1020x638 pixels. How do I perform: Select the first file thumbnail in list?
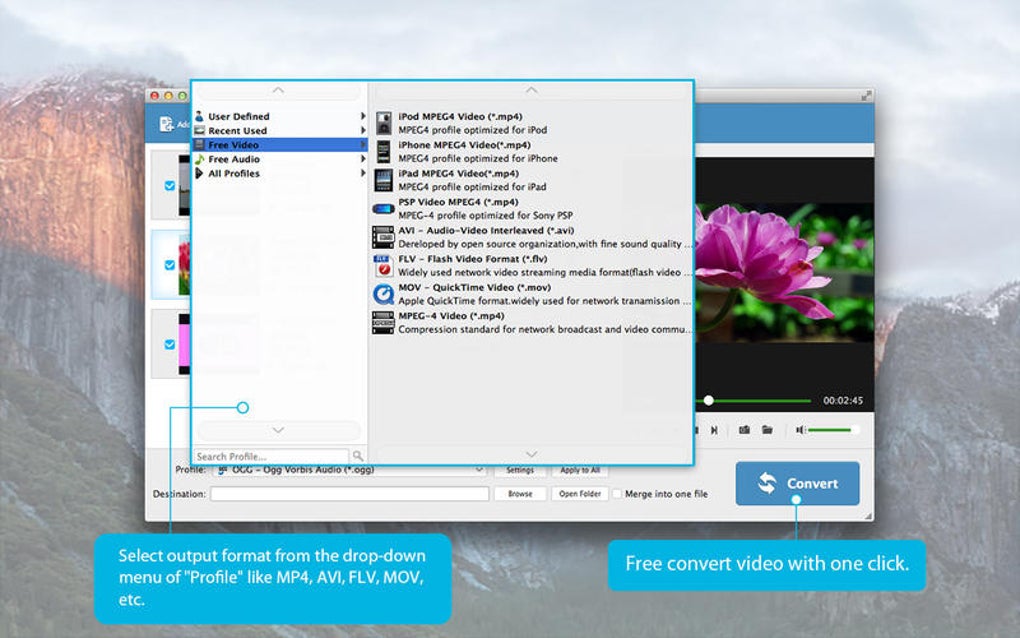click(x=184, y=185)
